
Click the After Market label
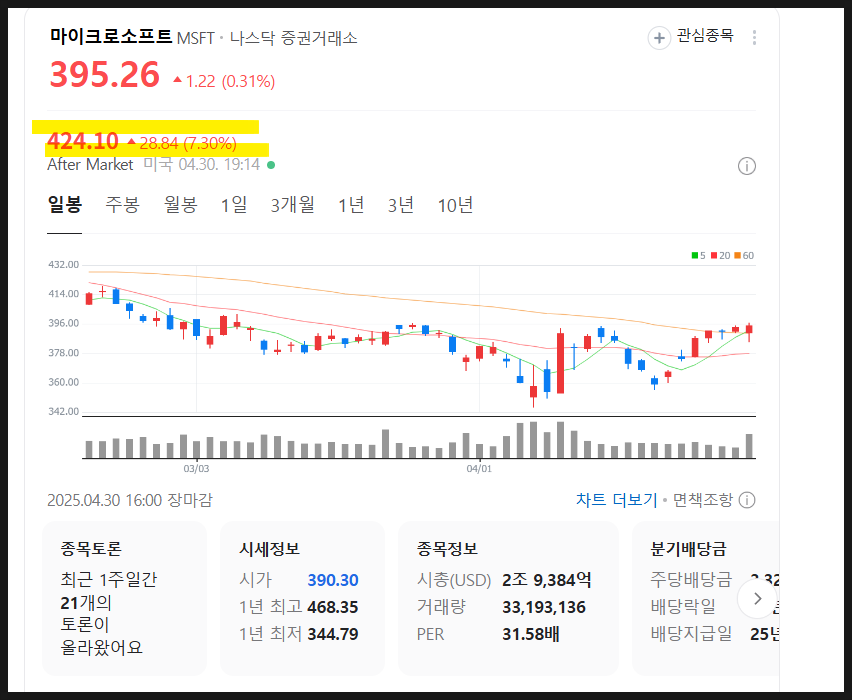tap(90, 165)
